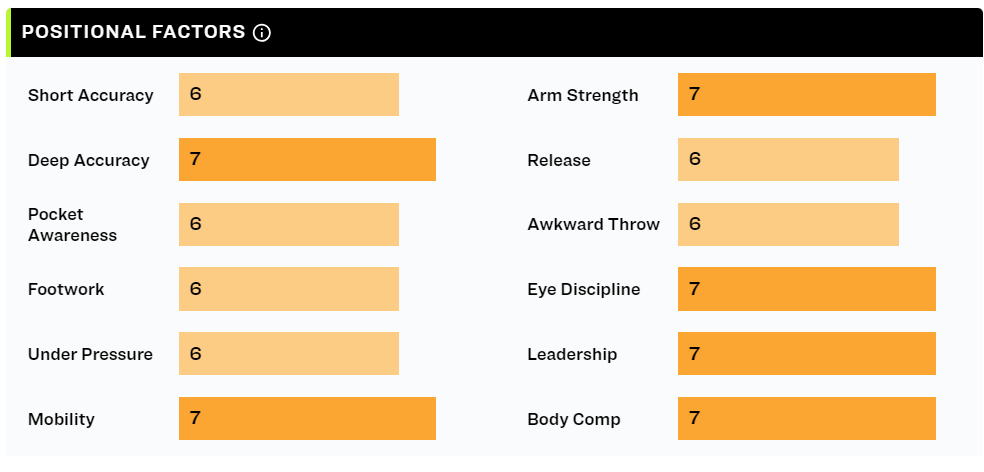Viewport: 984px width, 472px height.
Task: Click the Pocket Awareness label text
Action: (72, 225)
